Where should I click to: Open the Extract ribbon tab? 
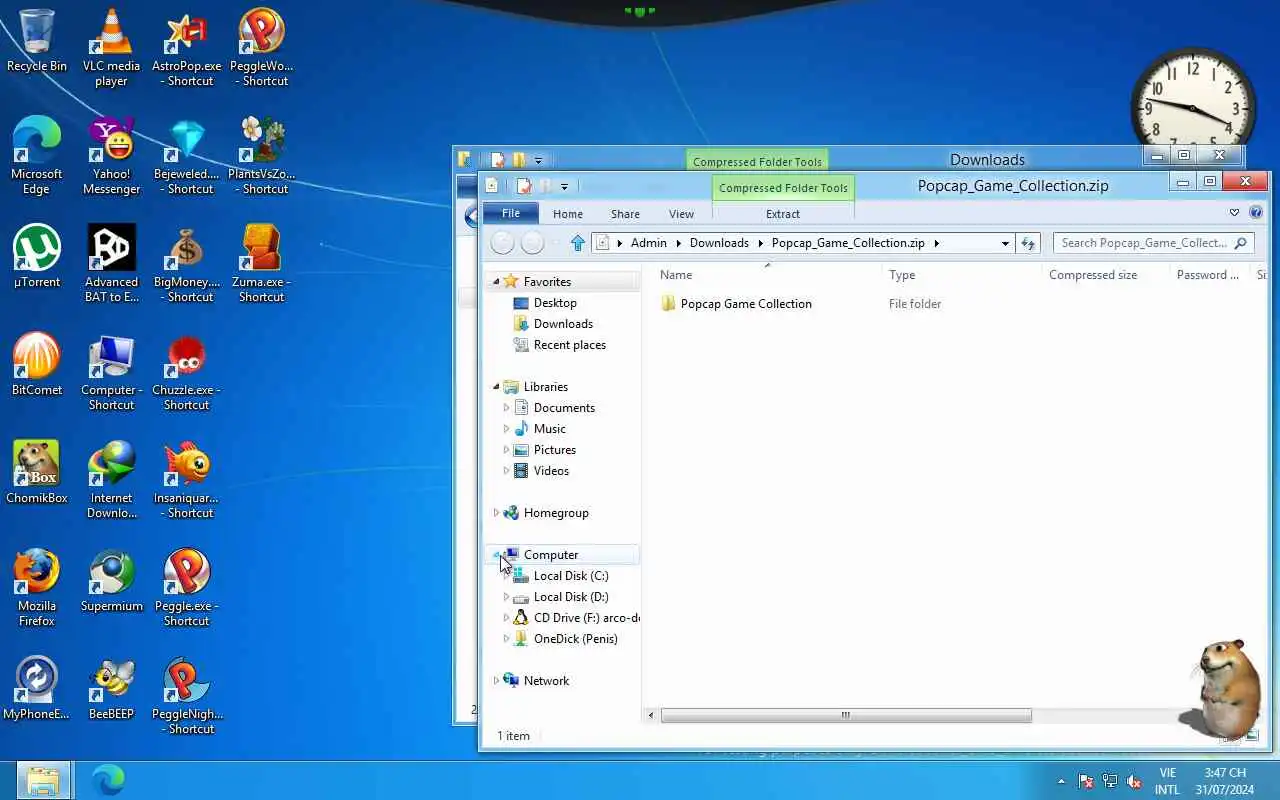coord(783,214)
